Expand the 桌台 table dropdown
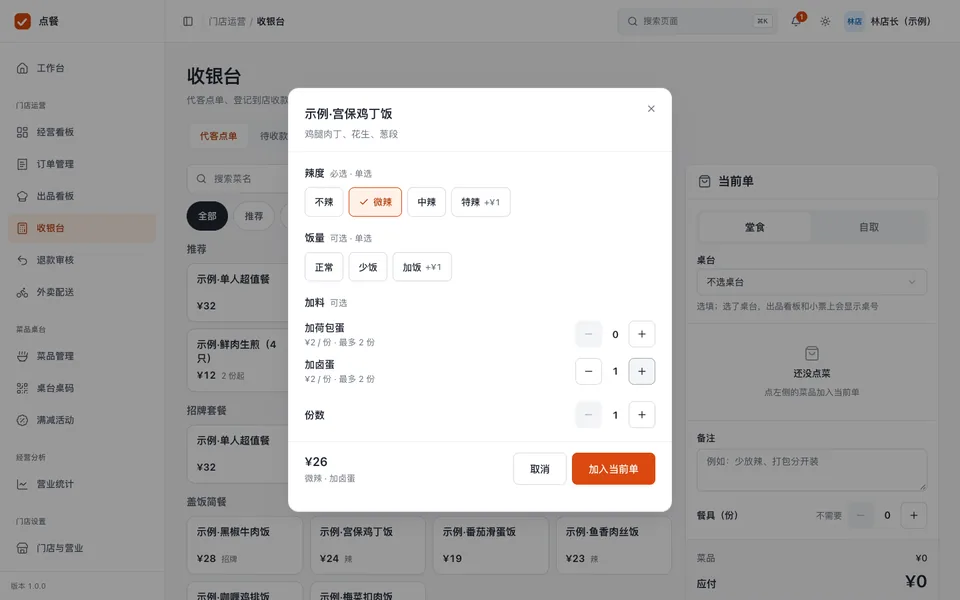The width and height of the screenshot is (960, 600). click(x=812, y=282)
